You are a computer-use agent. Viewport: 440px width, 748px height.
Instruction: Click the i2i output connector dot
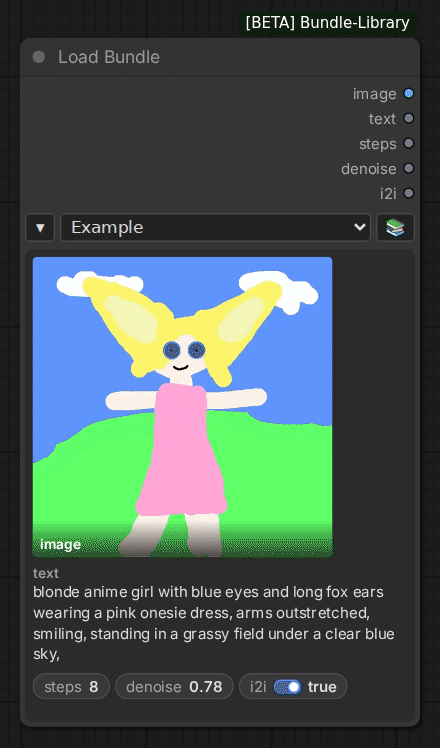(x=409, y=193)
